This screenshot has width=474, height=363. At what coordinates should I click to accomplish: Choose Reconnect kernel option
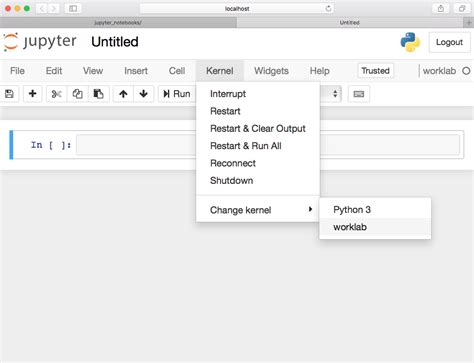coord(258,163)
